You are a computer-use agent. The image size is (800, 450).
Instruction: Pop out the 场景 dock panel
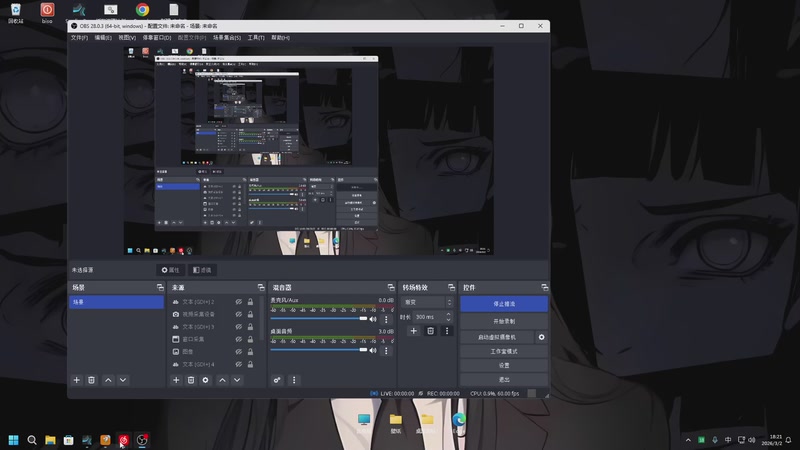pyautogui.click(x=160, y=288)
